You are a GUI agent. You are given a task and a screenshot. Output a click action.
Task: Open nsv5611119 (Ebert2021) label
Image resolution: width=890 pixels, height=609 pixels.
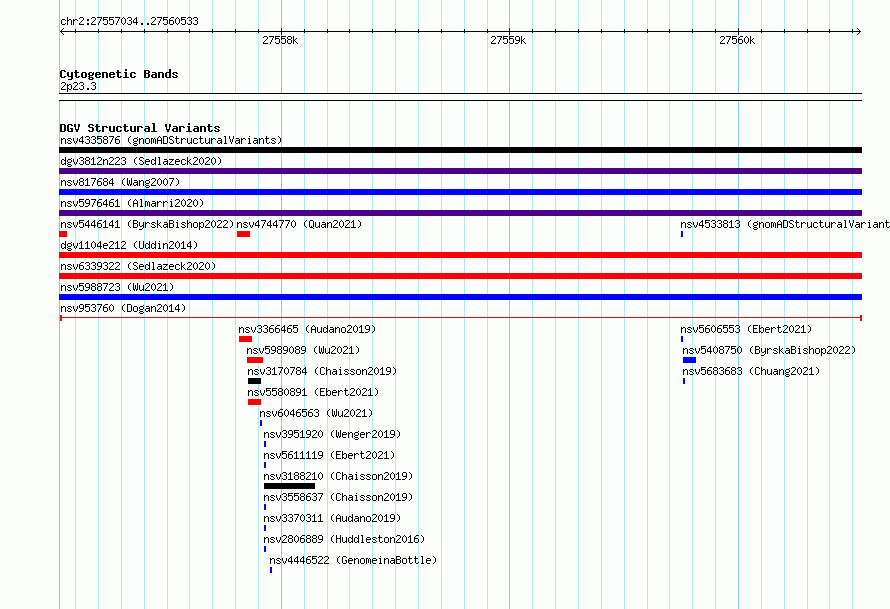pyautogui.click(x=329, y=455)
